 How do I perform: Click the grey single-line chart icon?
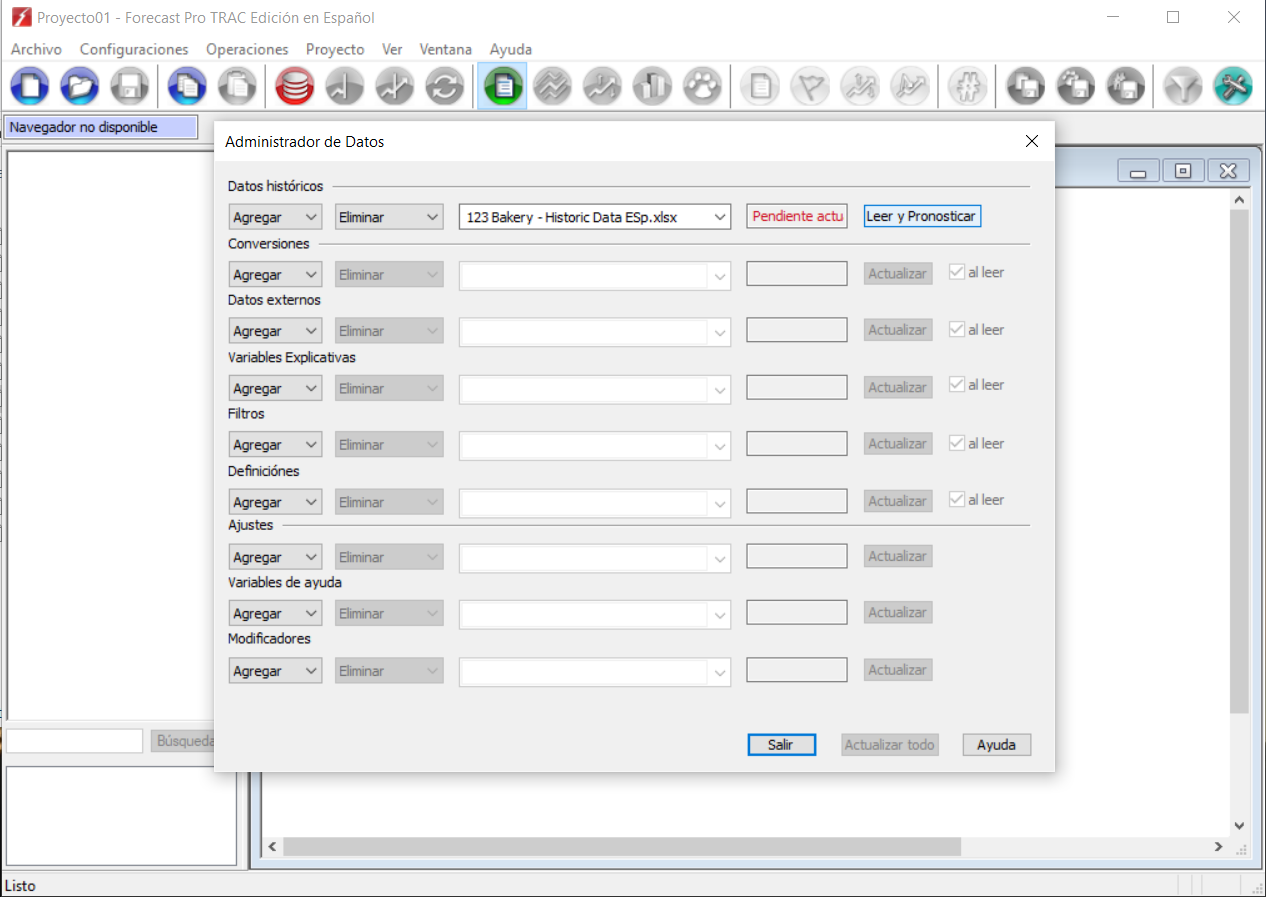coord(345,87)
